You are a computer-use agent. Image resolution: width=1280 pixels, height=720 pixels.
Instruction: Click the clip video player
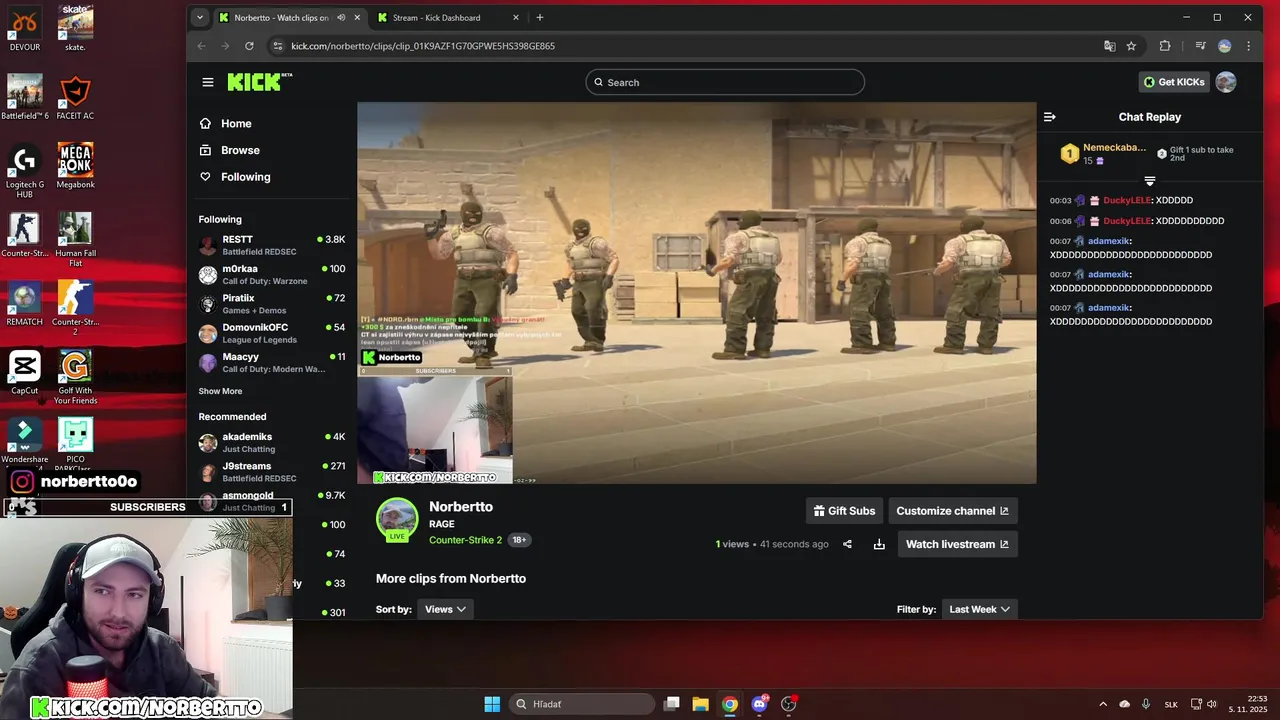click(x=697, y=293)
